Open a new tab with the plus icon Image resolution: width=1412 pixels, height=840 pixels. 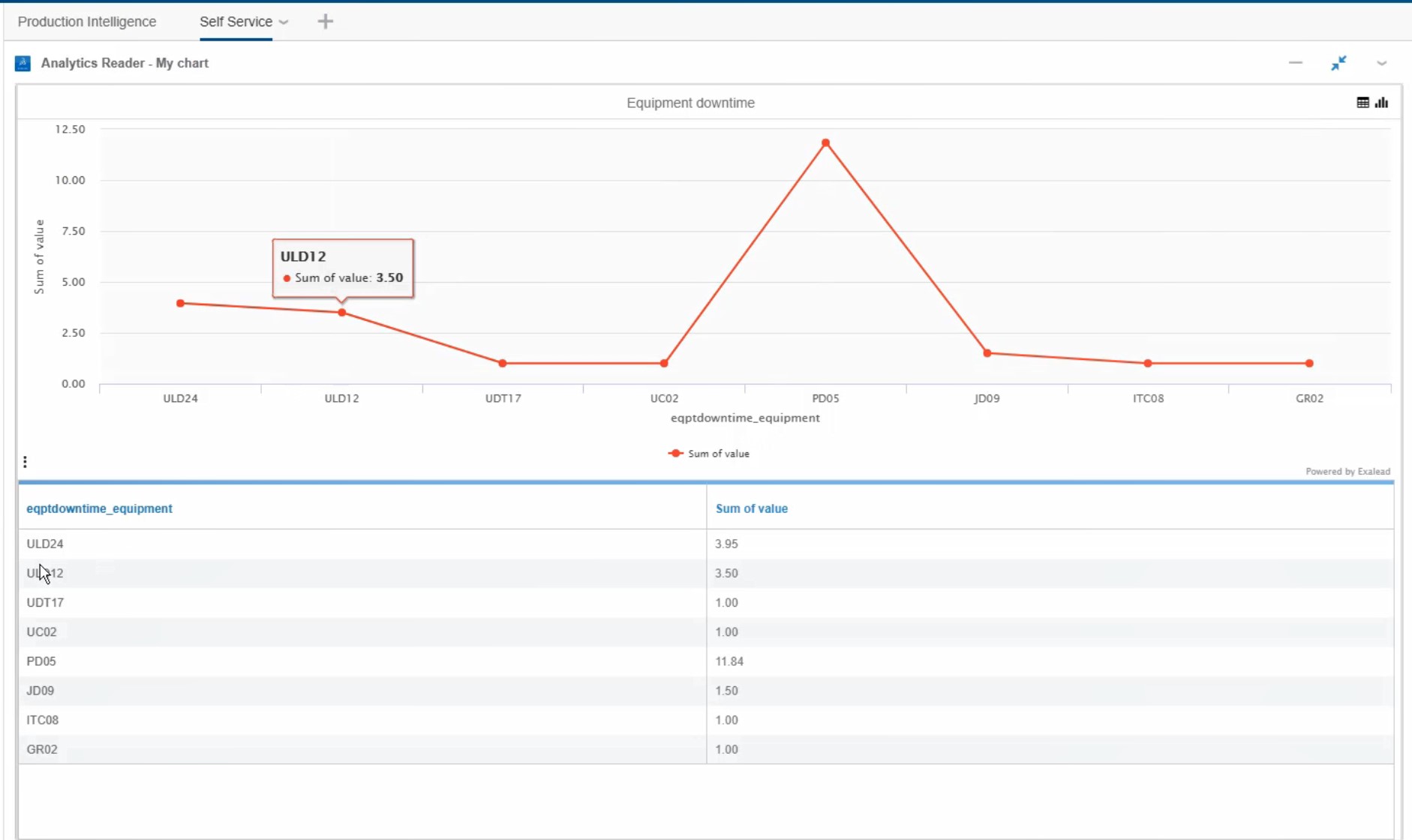point(326,21)
